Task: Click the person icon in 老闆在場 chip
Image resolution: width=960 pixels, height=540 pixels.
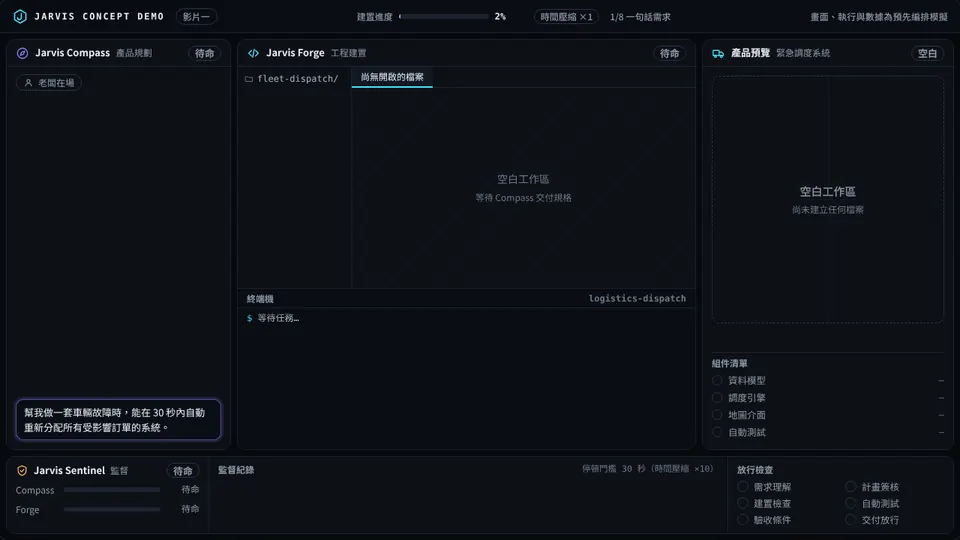Action: 28,83
